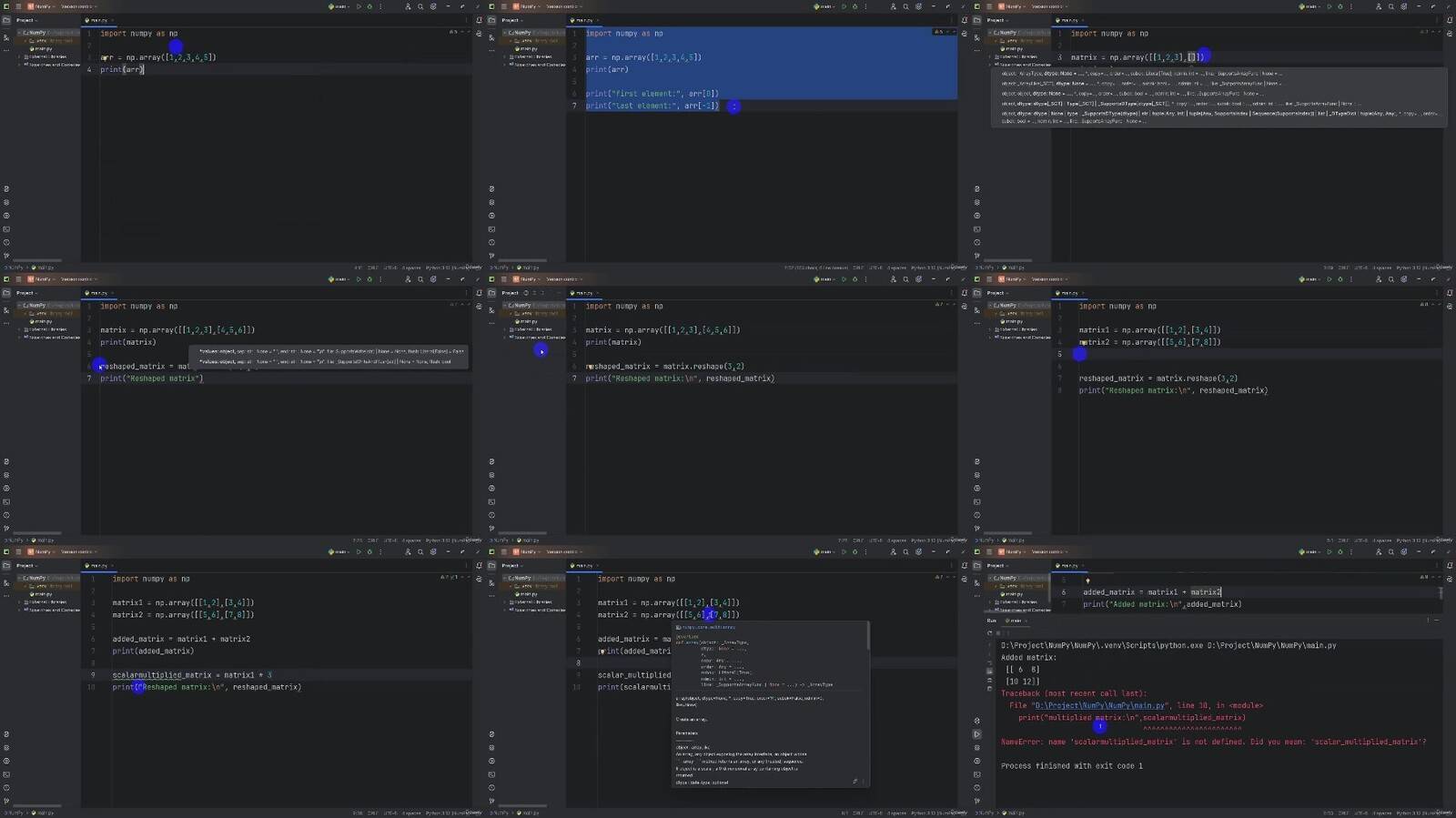1456x818 pixels.
Task: Click Run triangle in the print(arr) frame
Action: point(359,6)
